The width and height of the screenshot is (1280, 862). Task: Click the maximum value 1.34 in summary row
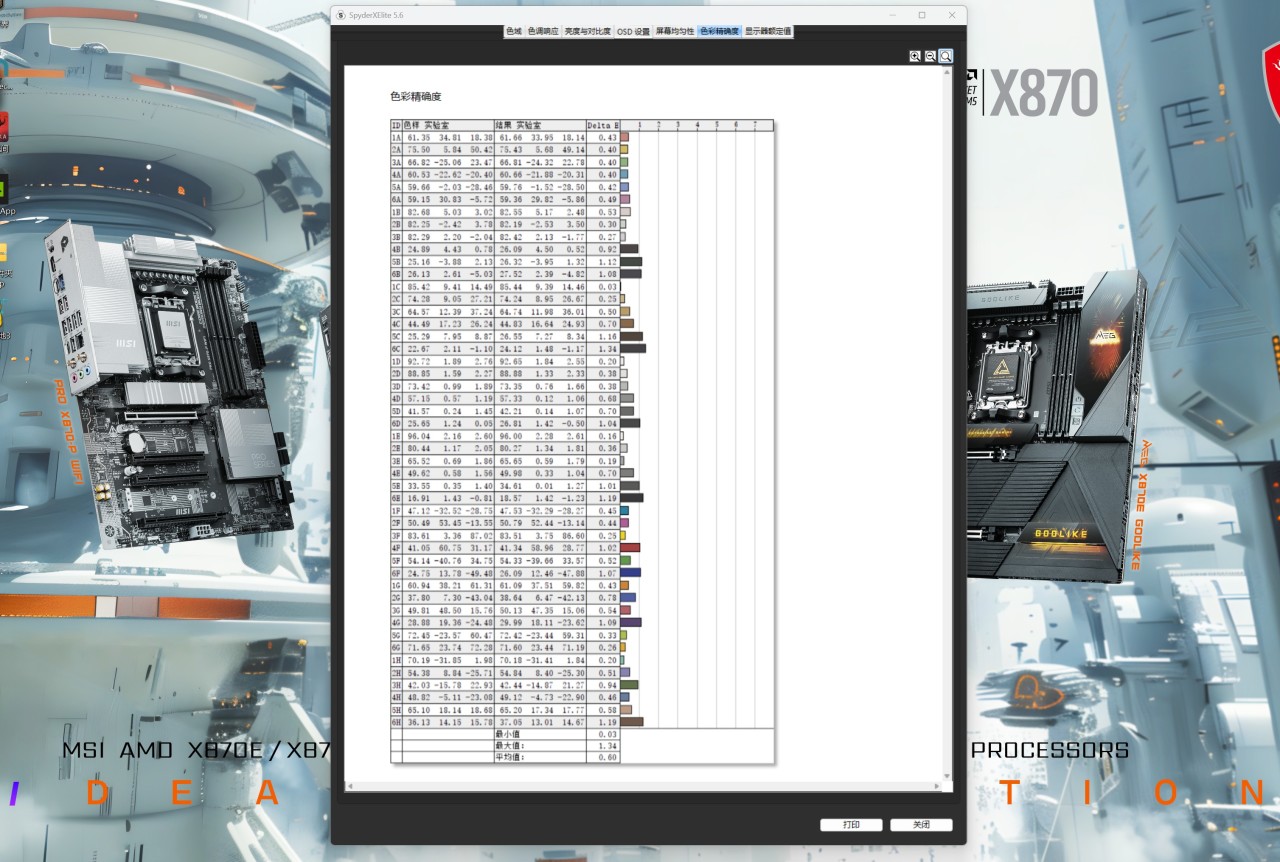607,746
